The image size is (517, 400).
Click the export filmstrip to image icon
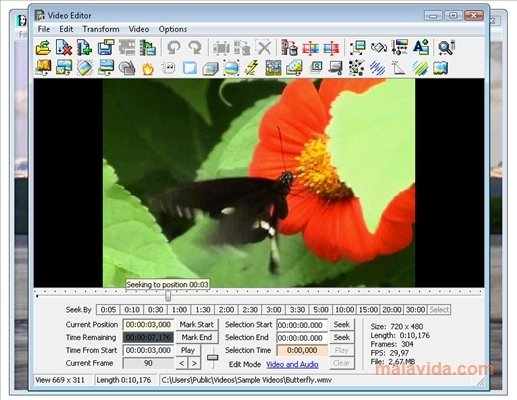coord(148,48)
